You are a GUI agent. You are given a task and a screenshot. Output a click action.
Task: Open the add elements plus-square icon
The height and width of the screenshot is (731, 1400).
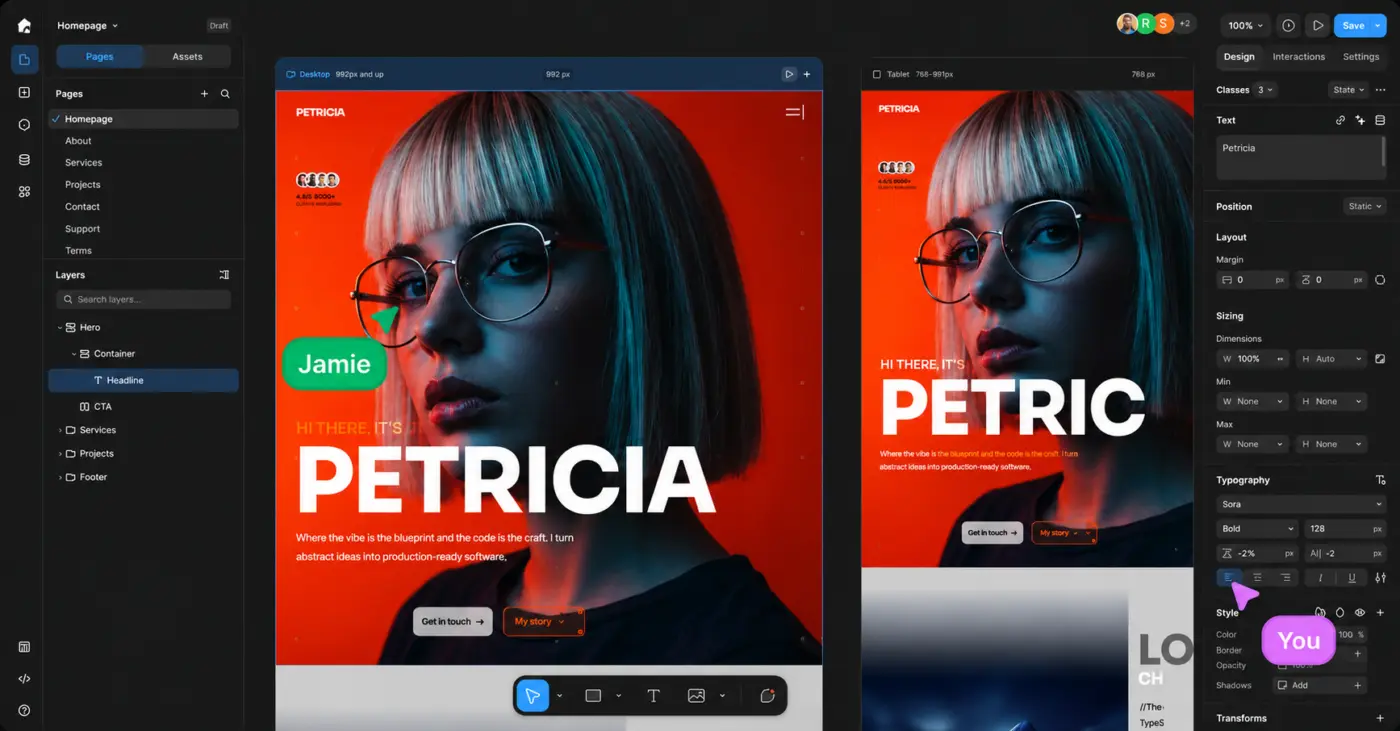24,92
